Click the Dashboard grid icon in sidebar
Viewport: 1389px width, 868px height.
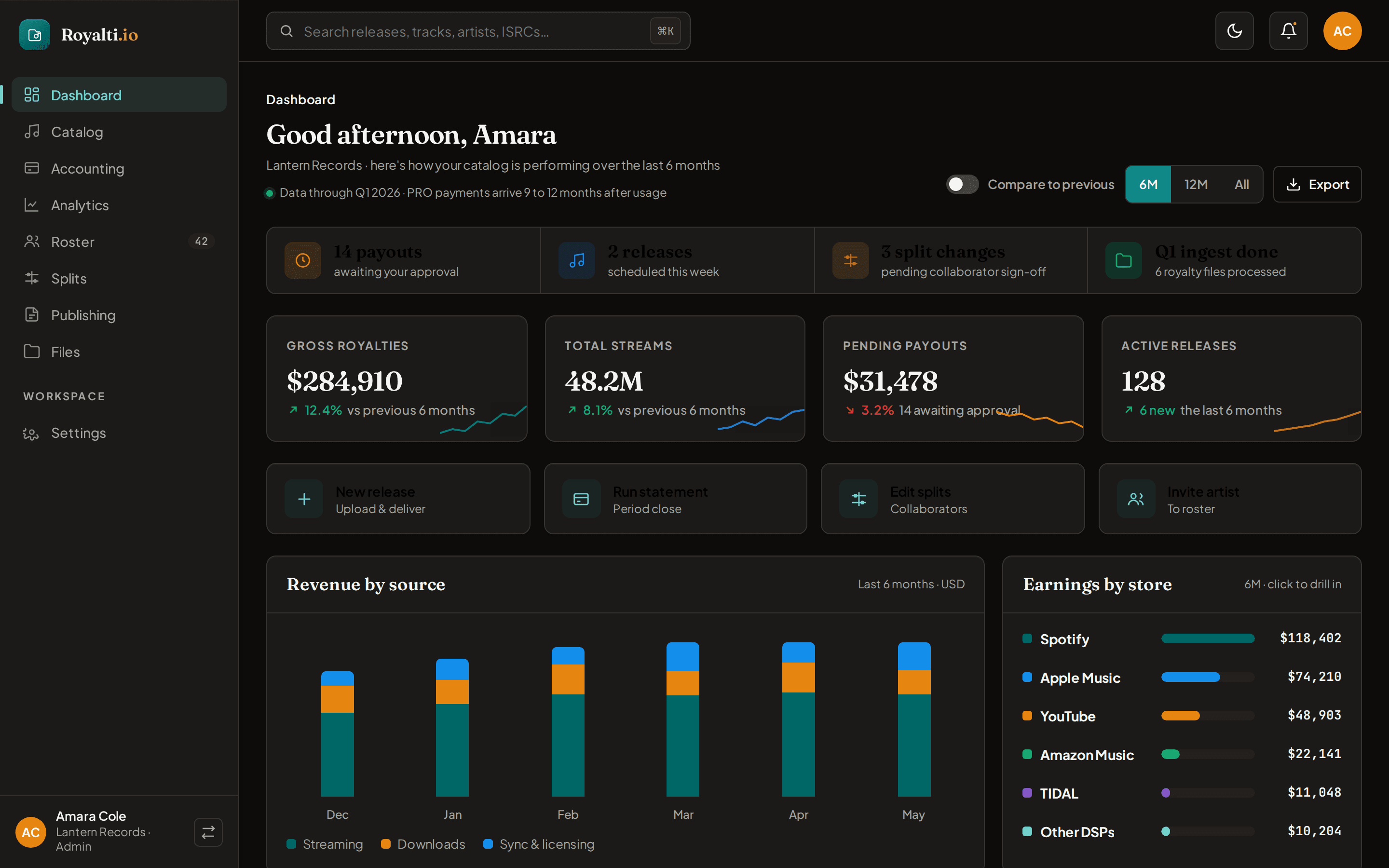pyautogui.click(x=31, y=95)
